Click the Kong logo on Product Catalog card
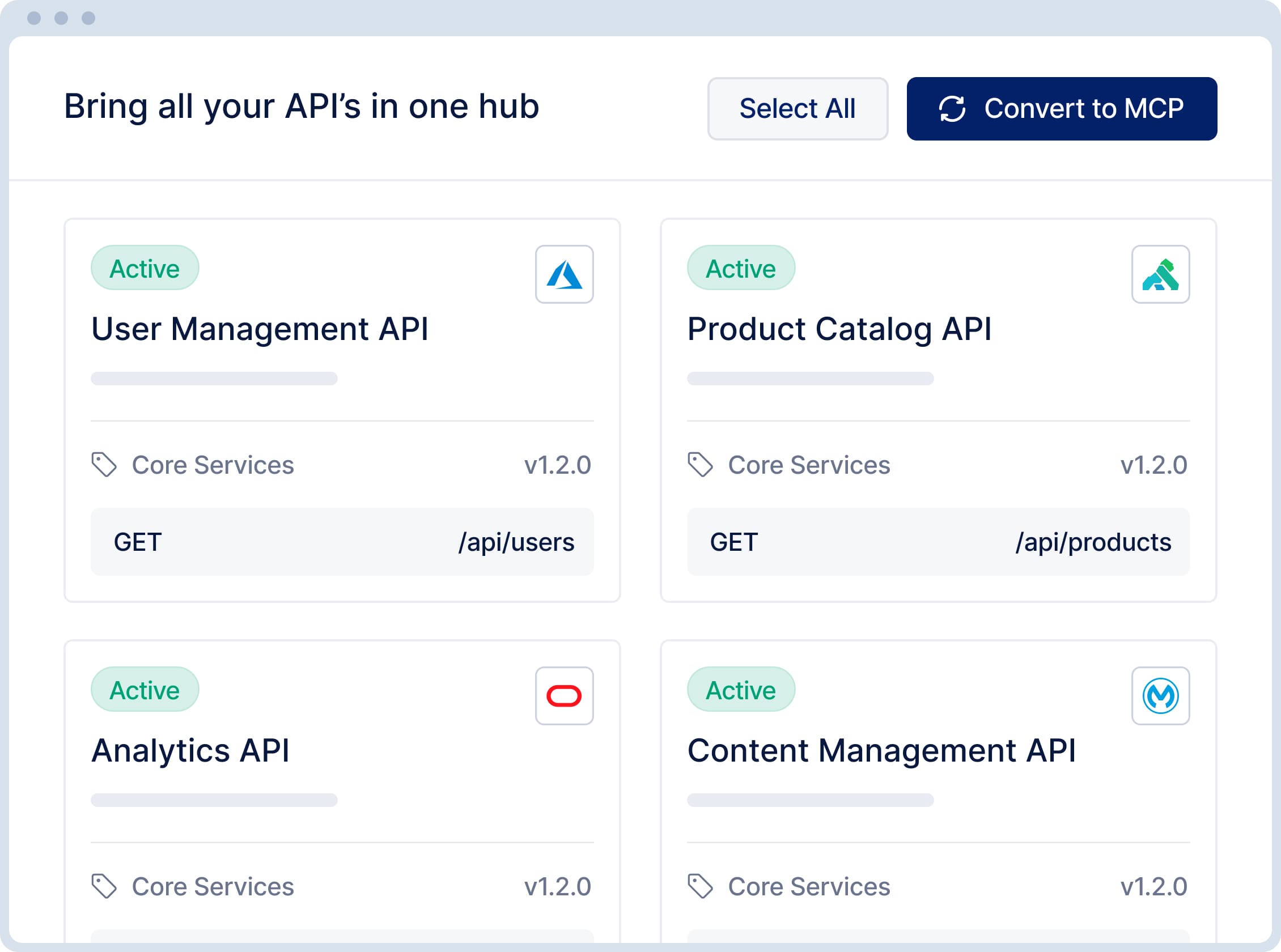Viewport: 1281px width, 952px height. tap(1160, 274)
